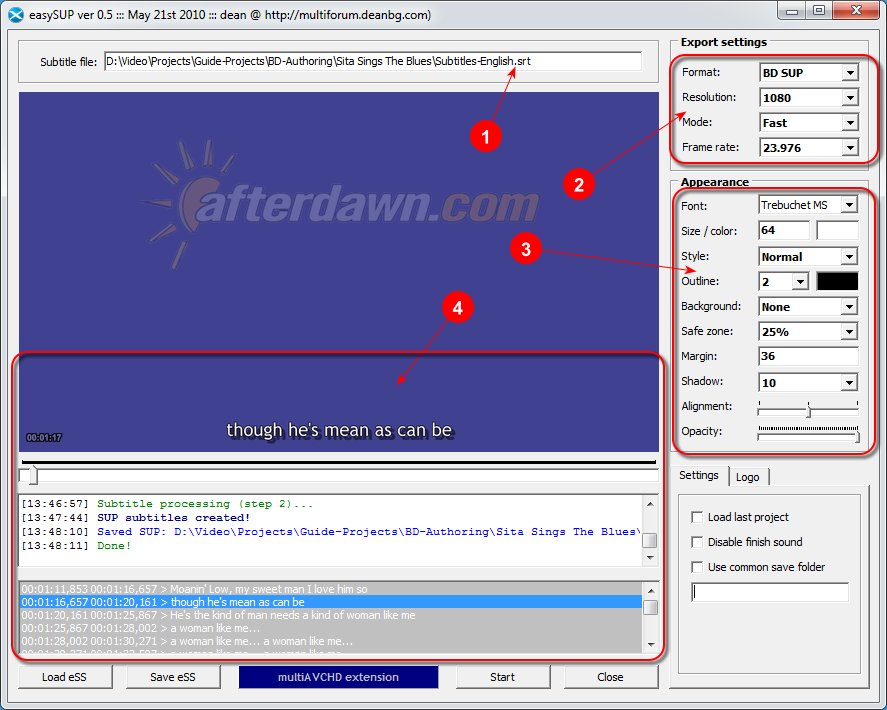The width and height of the screenshot is (887, 710).
Task: Click the black outline color swatch
Action: pyautogui.click(x=837, y=281)
